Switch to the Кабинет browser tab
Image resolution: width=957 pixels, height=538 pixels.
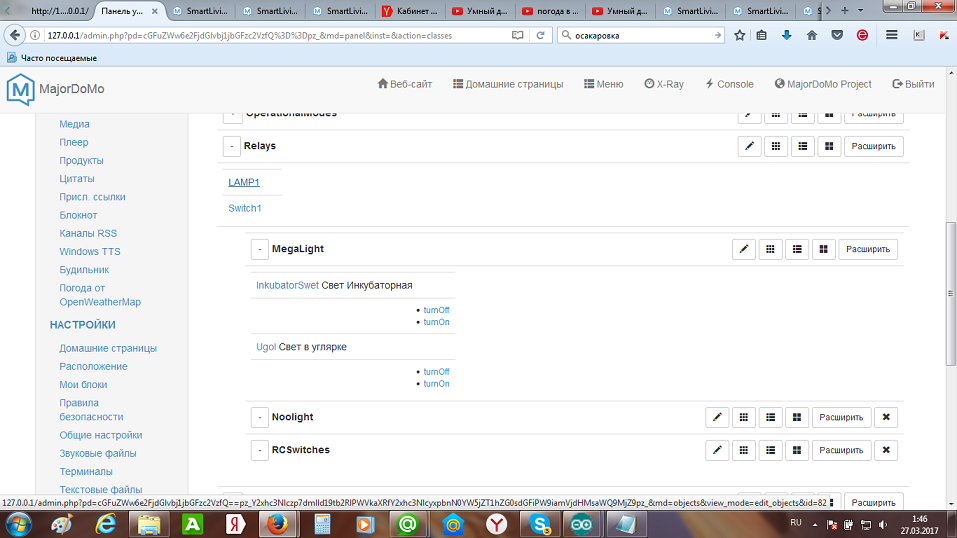[411, 11]
